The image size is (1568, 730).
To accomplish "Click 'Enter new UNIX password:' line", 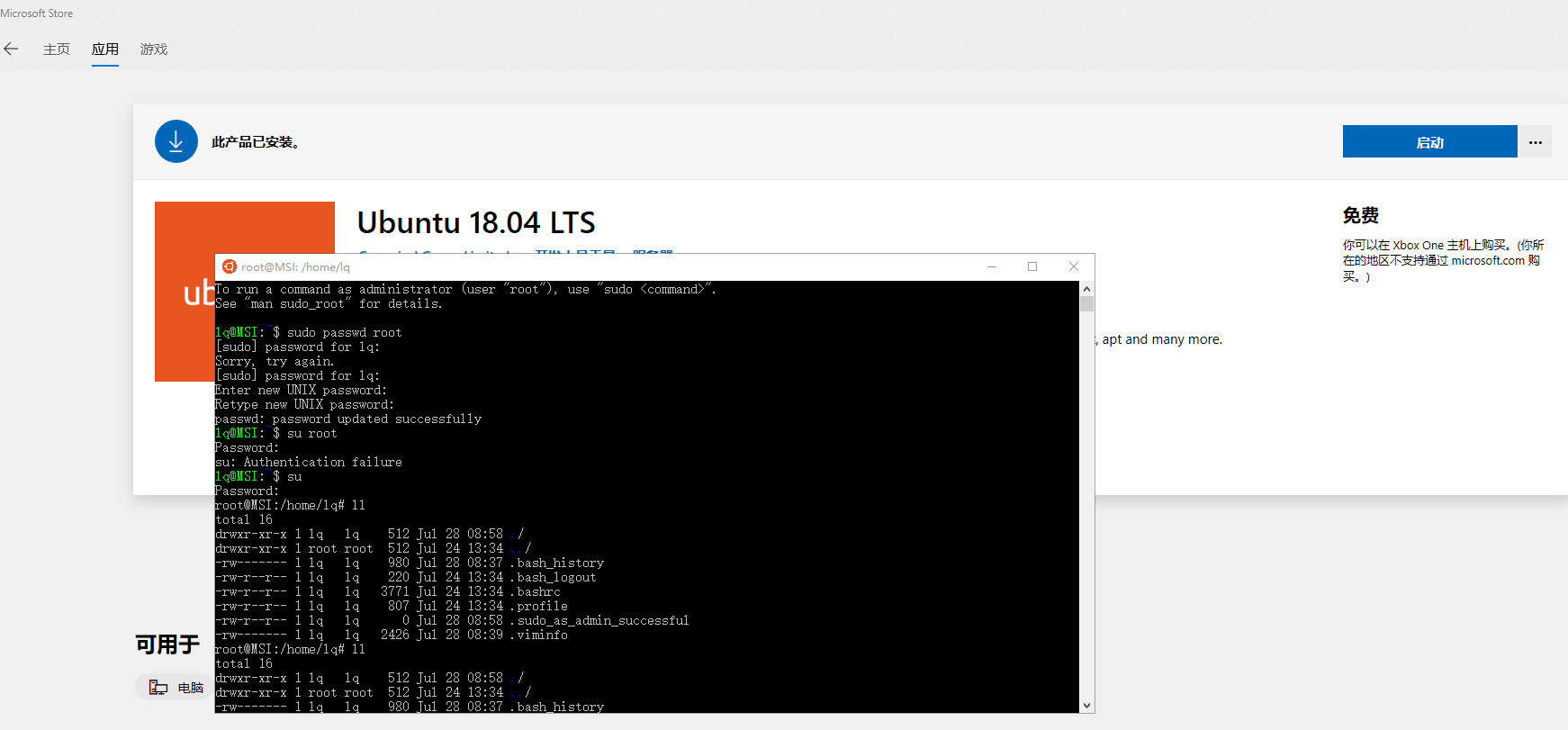I will point(302,390).
